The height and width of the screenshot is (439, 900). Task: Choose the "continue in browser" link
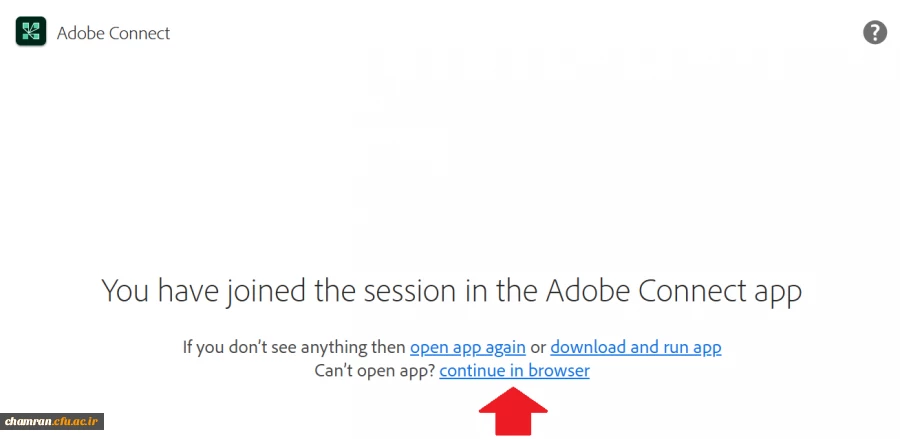click(x=514, y=371)
